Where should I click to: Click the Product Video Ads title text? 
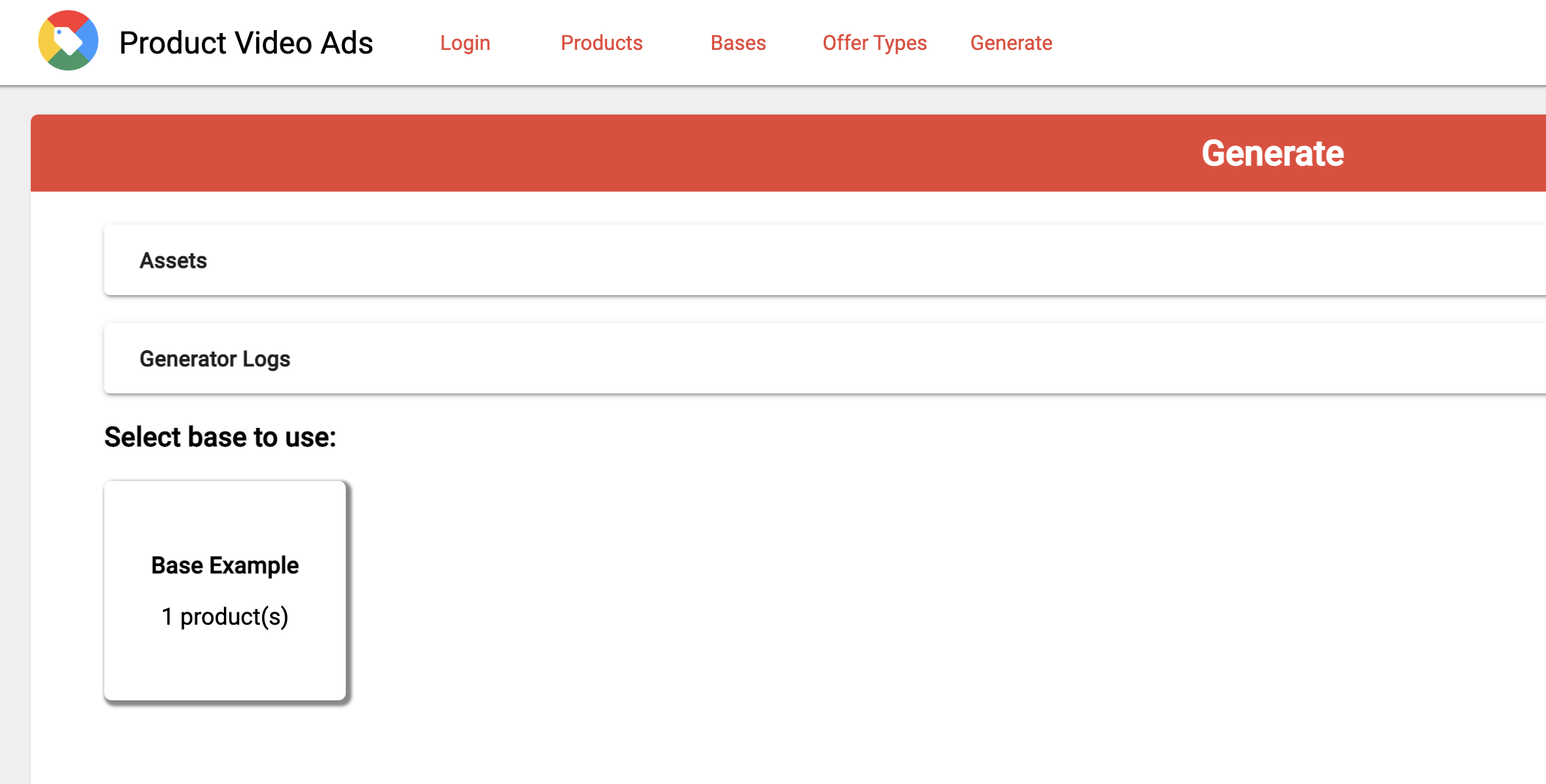246,43
